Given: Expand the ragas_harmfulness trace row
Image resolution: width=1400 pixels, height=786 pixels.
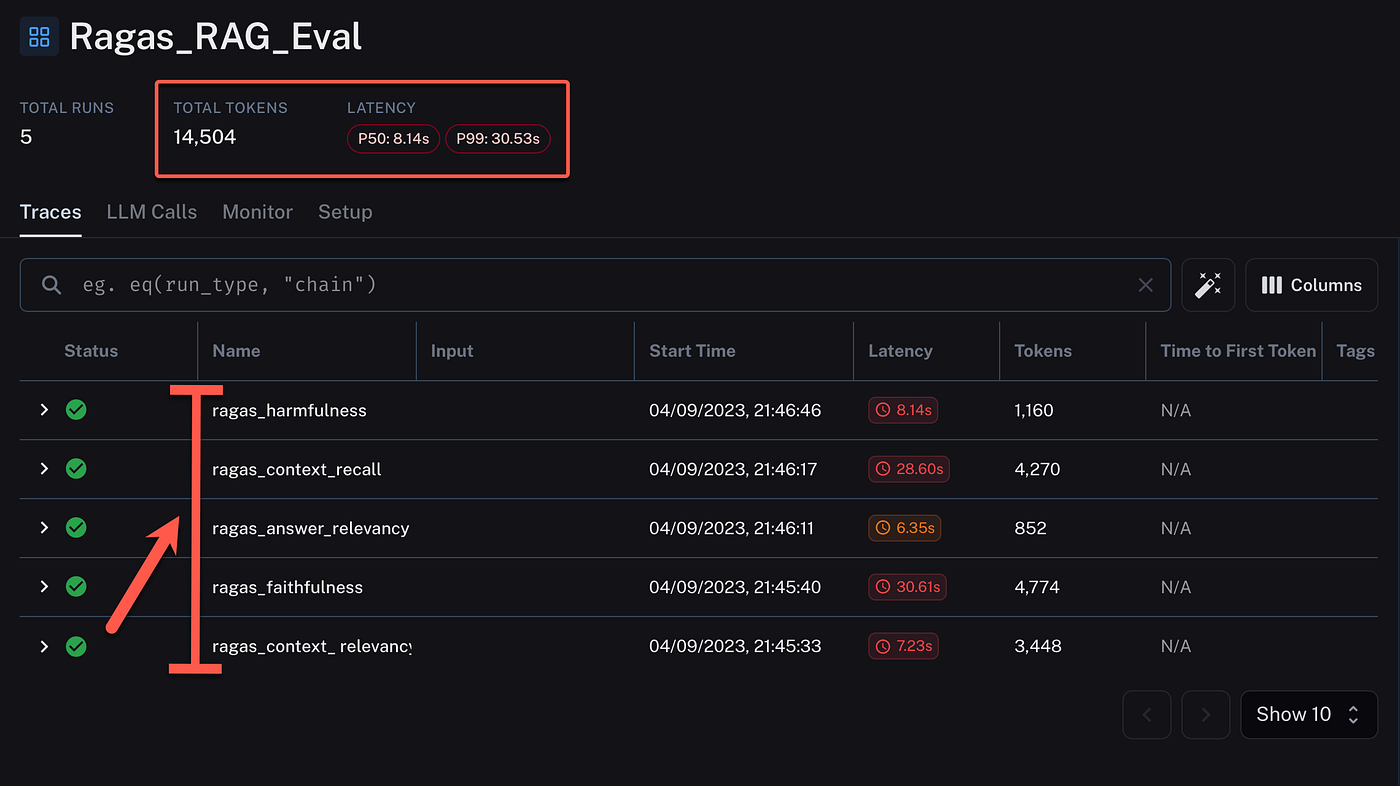Looking at the screenshot, I should coord(44,410).
